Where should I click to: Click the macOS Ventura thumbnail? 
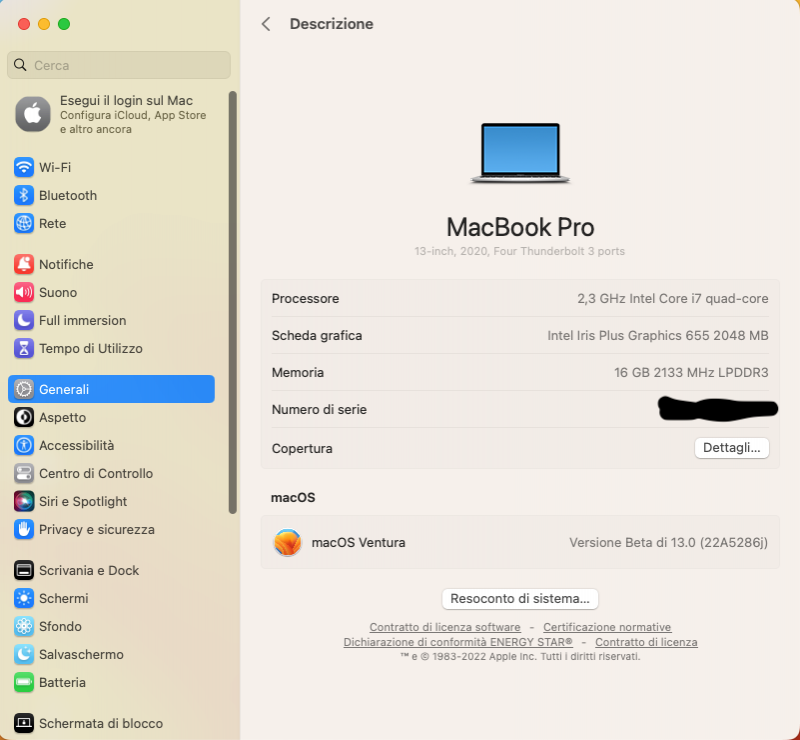[287, 542]
